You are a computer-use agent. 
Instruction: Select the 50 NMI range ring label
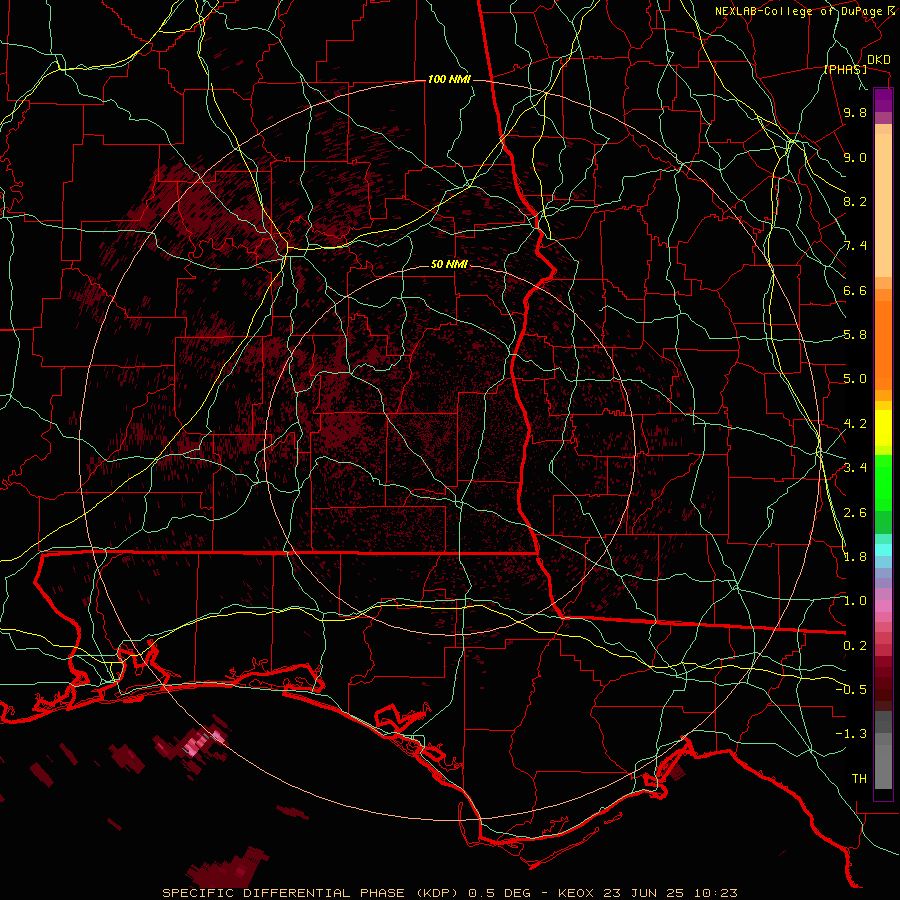point(449,264)
